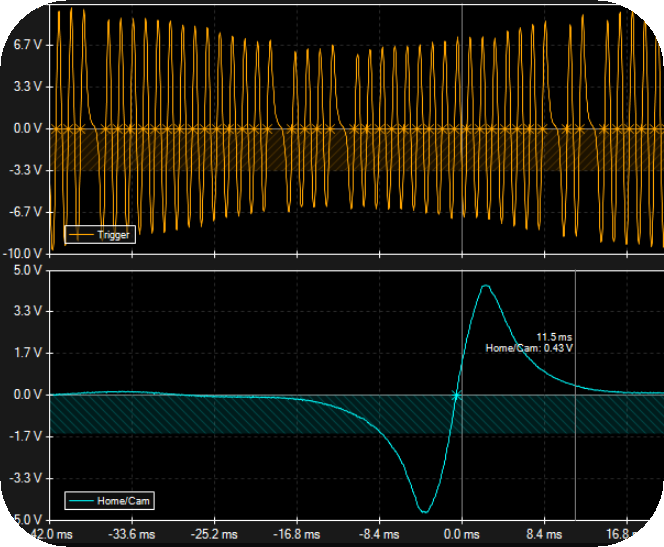Click the cyan line swatch in Home/Cam legend
The height and width of the screenshot is (547, 664).
(82, 499)
